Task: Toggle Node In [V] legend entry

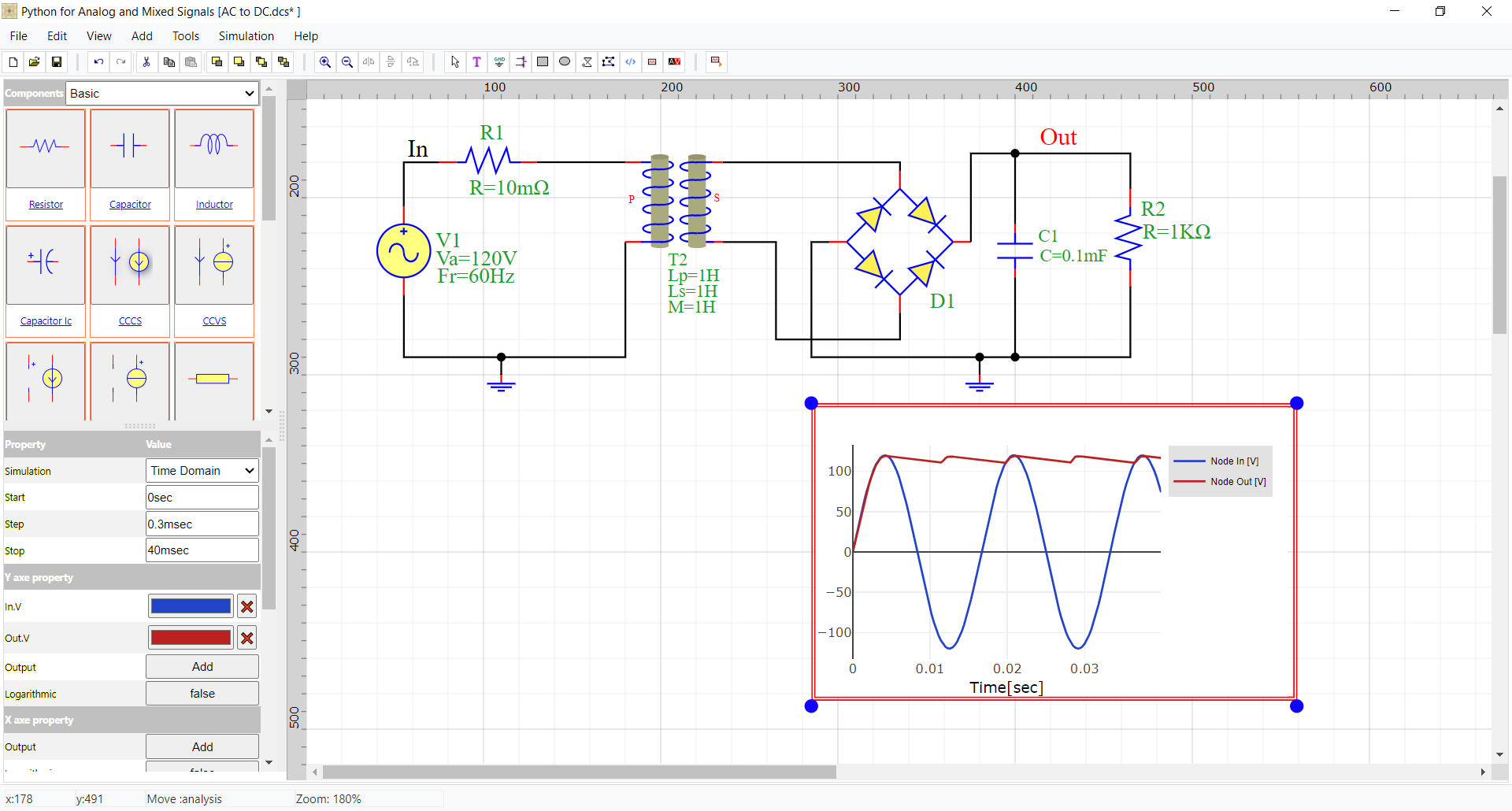Action: click(1219, 461)
